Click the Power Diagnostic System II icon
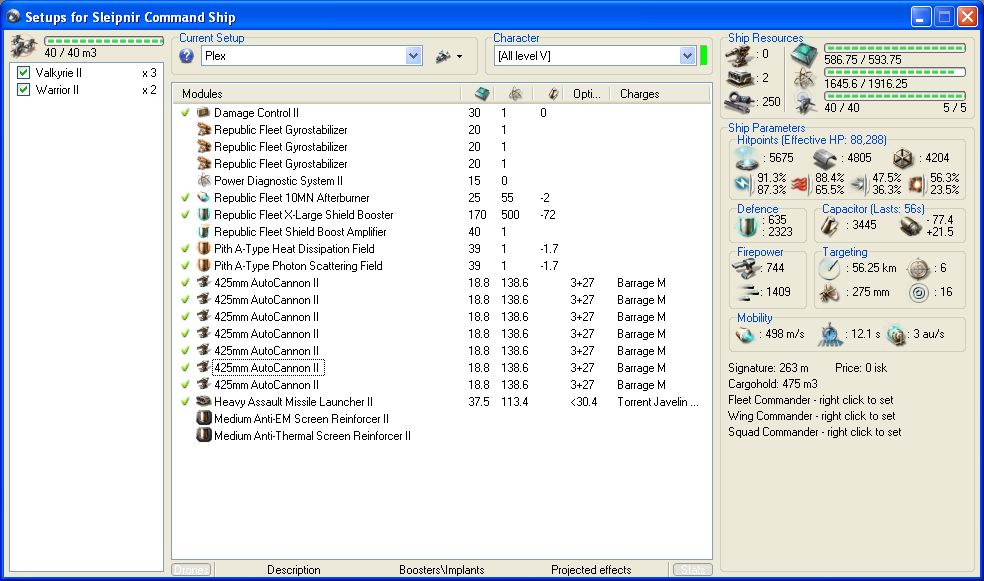The width and height of the screenshot is (984, 581). 203,180
